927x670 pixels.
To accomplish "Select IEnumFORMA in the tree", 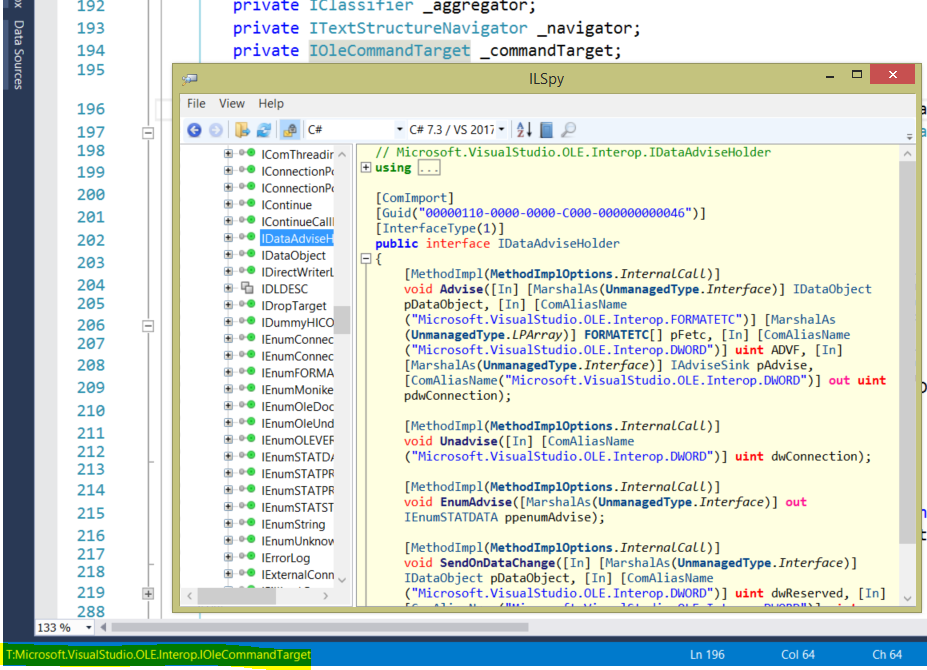I will point(297,373).
